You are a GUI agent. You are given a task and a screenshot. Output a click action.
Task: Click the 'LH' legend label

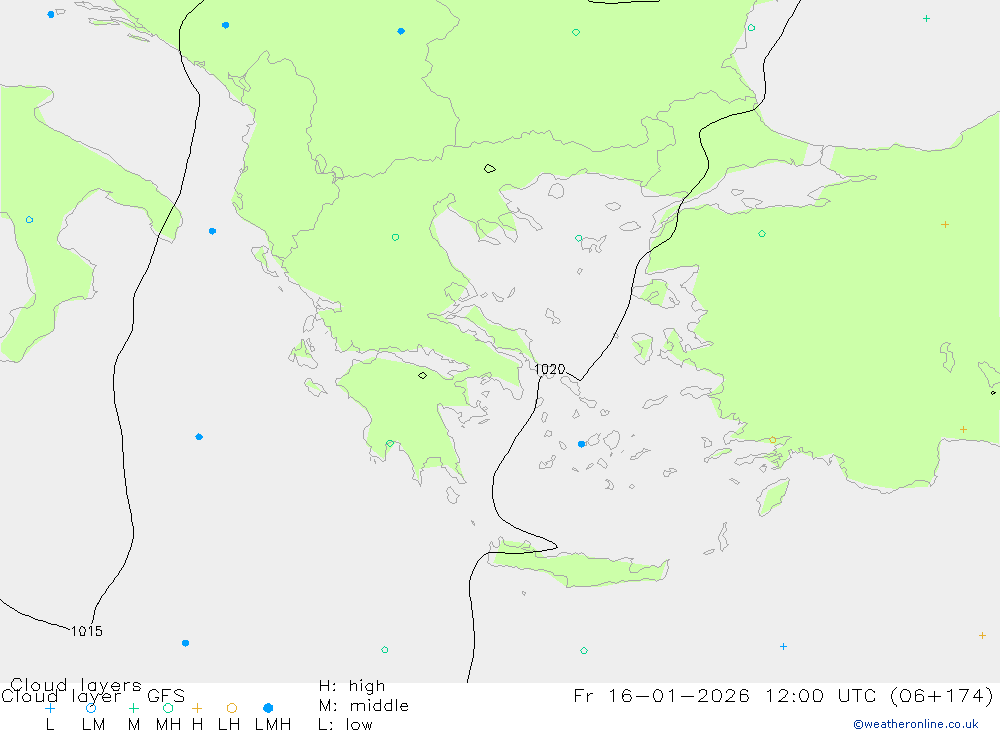coord(229,725)
